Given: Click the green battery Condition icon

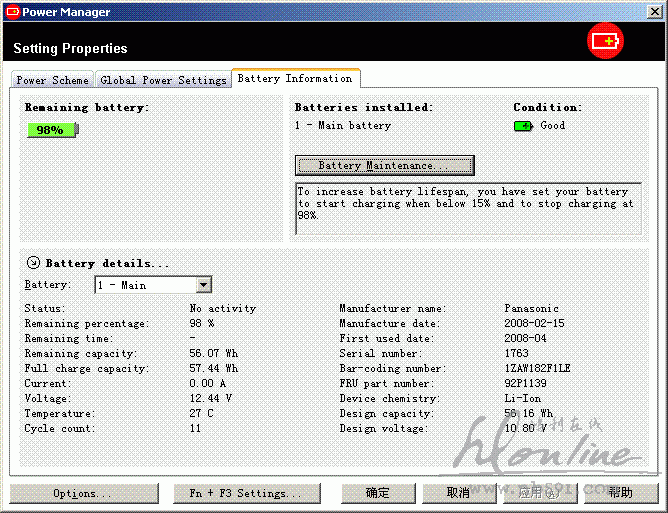Looking at the screenshot, I should click(x=523, y=126).
